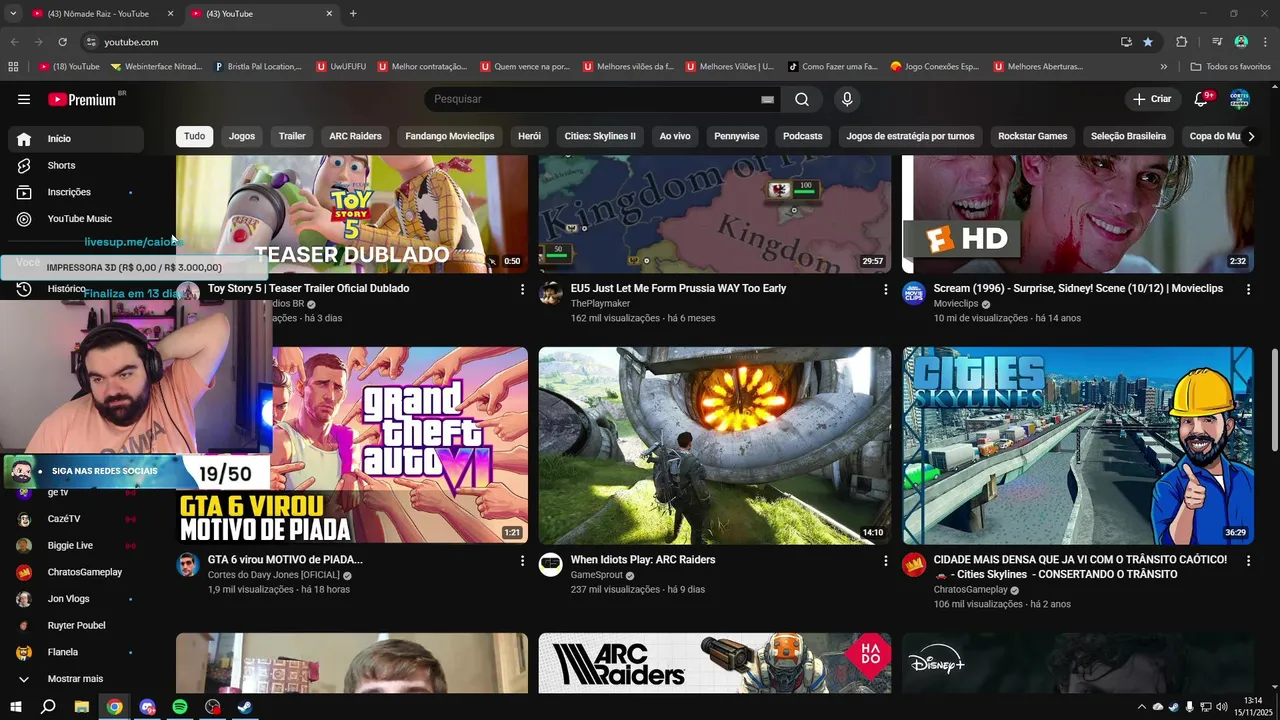The width and height of the screenshot is (1280, 720).
Task: Click the Criar button
Action: [x=1152, y=99]
